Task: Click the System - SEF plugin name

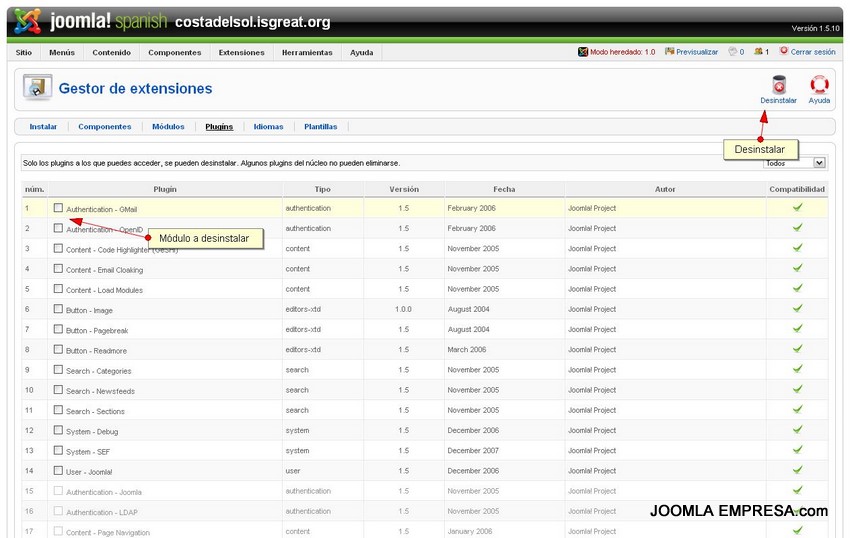Action: (88, 452)
